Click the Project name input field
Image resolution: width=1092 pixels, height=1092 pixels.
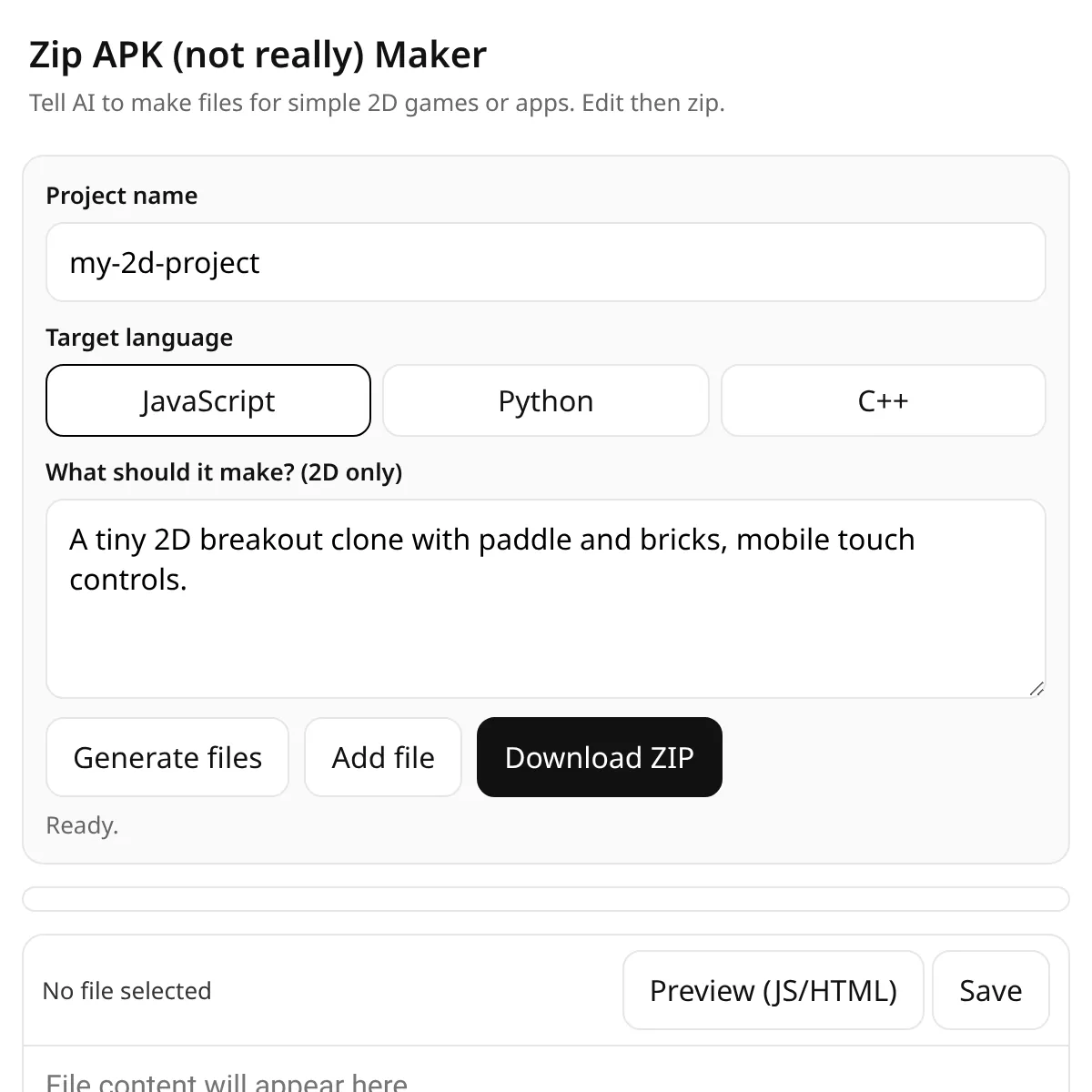coord(546,262)
